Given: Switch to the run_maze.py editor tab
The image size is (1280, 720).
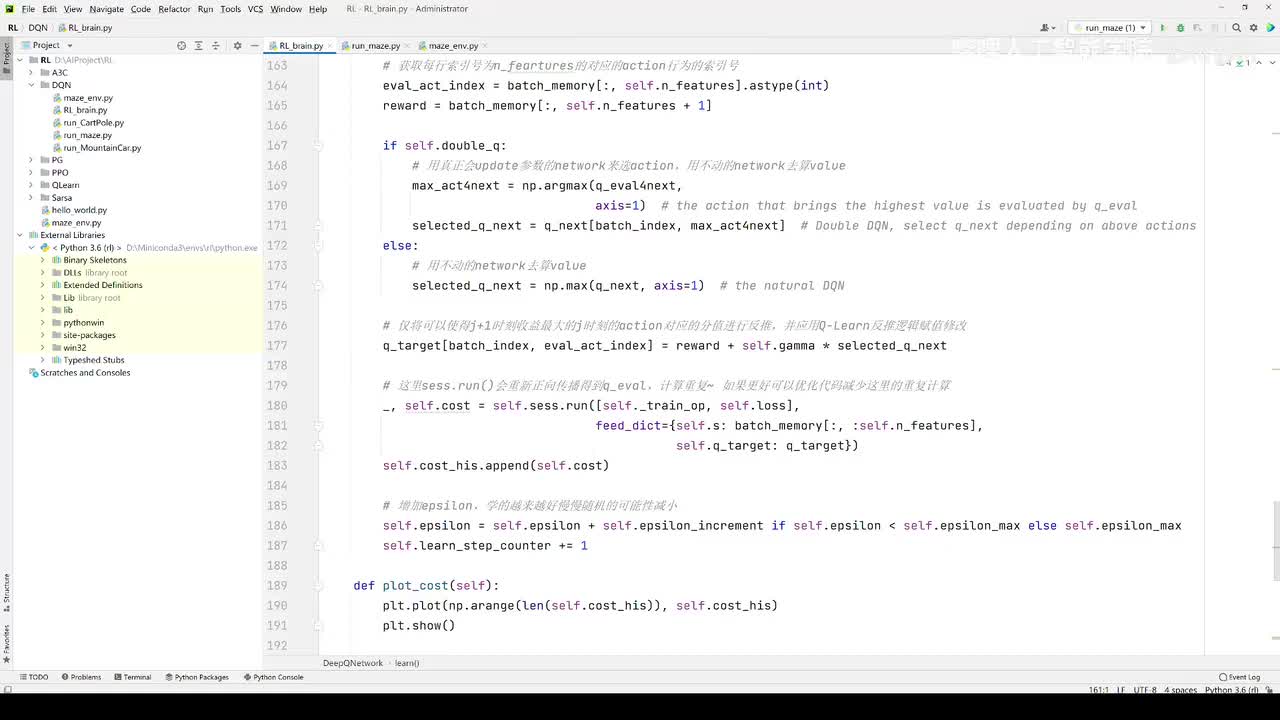Looking at the screenshot, I should (x=376, y=46).
